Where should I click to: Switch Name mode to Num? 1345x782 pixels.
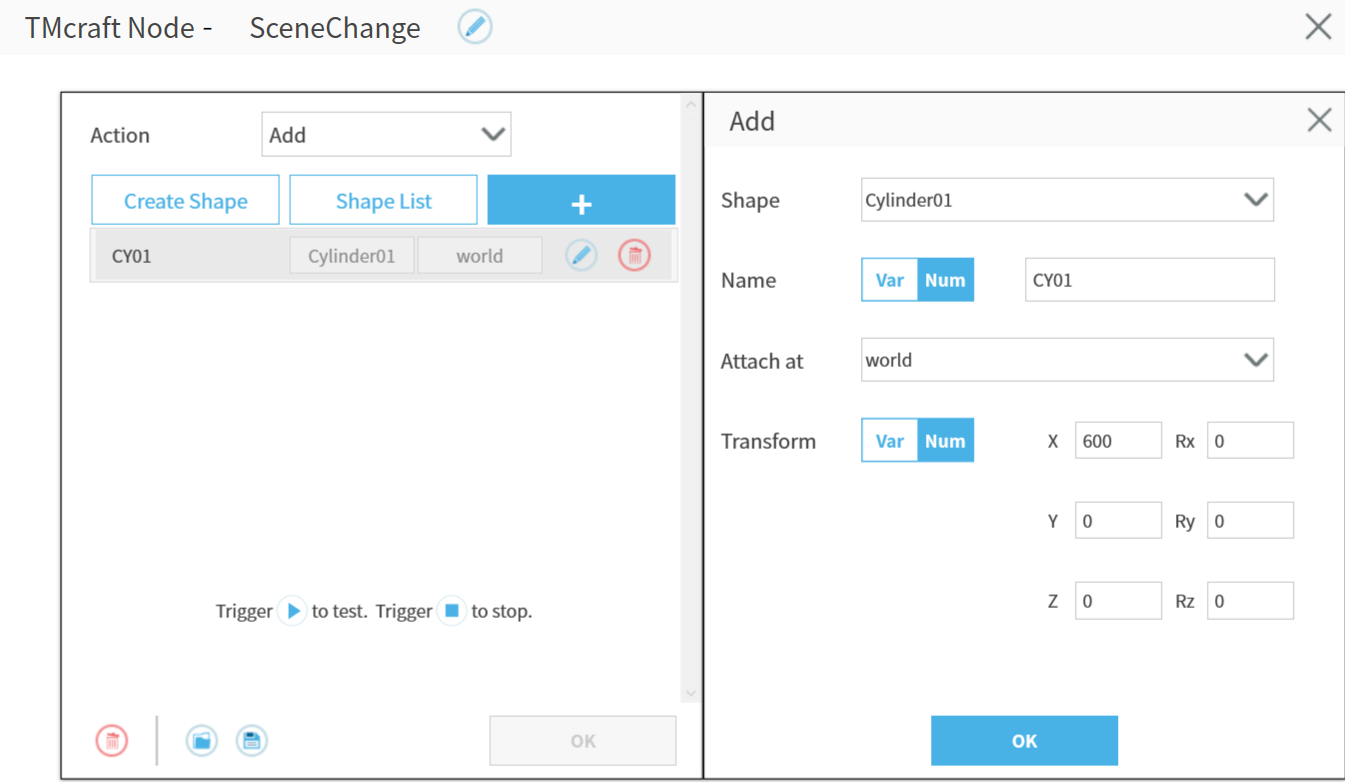(x=945, y=280)
